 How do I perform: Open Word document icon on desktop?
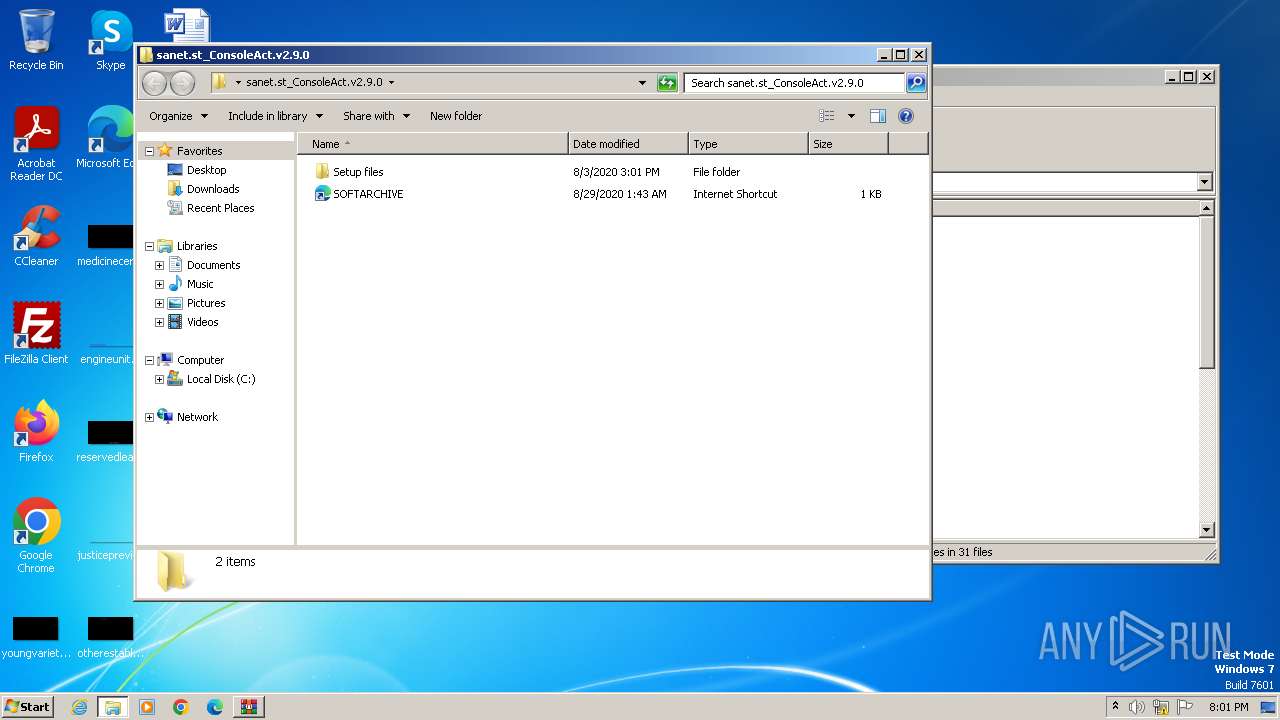(x=186, y=24)
